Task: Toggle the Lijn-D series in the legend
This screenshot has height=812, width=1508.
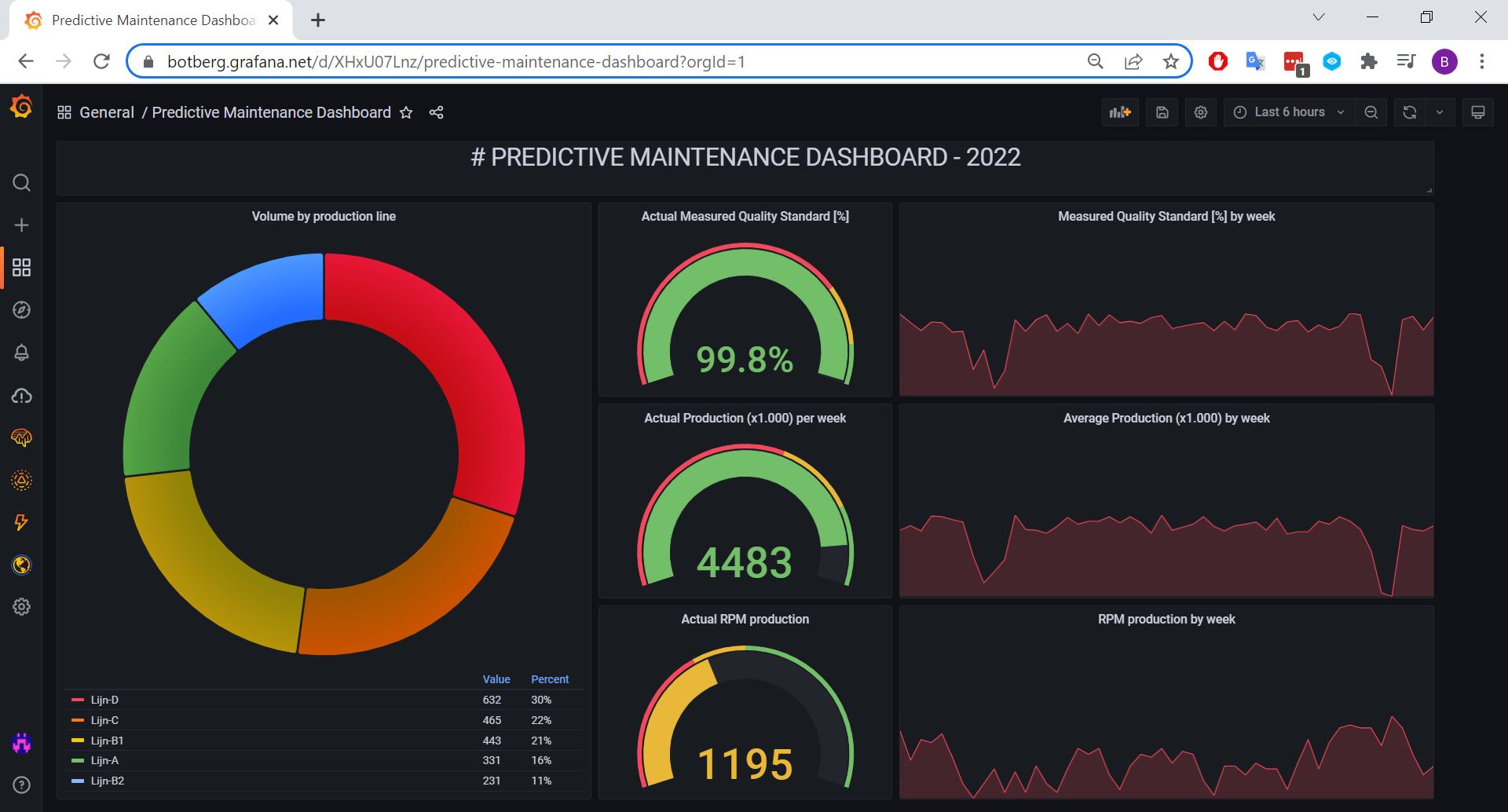Action: (x=104, y=699)
